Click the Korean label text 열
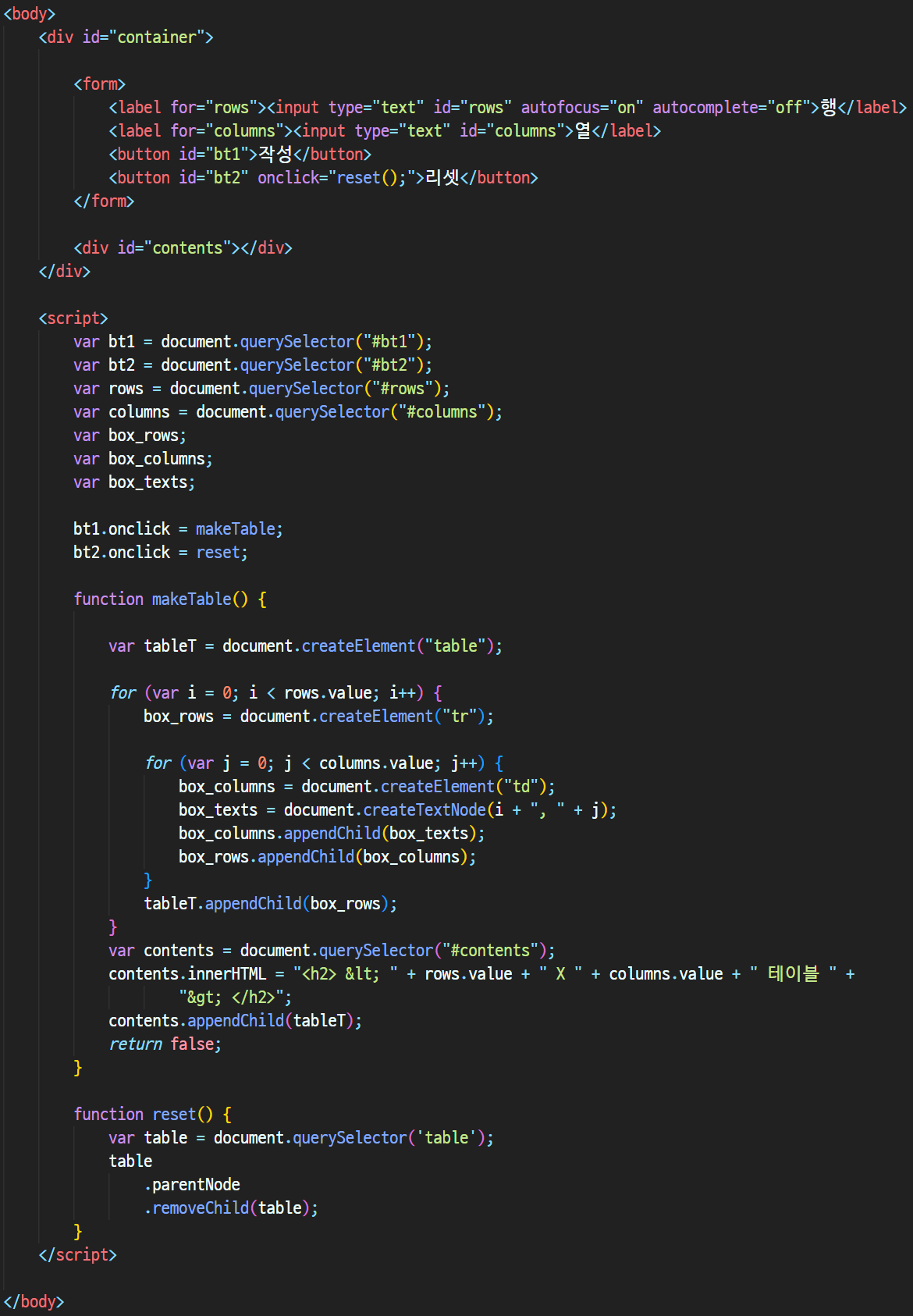This screenshot has height=1316, width=913. tap(583, 131)
